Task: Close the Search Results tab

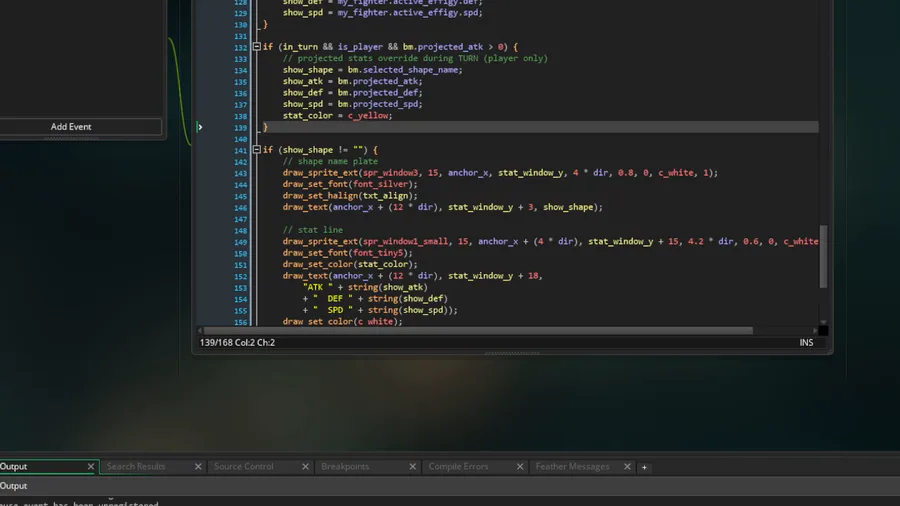Action: click(x=198, y=467)
